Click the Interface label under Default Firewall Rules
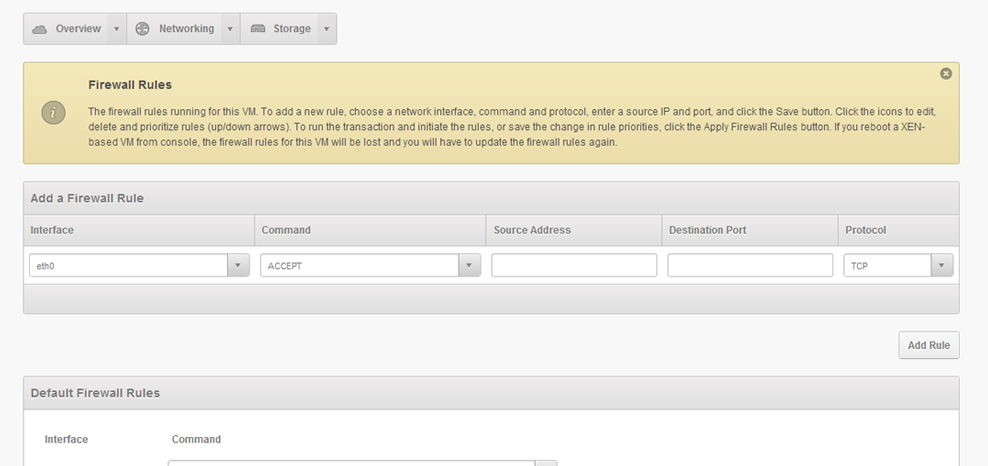The image size is (988, 466). [66, 439]
